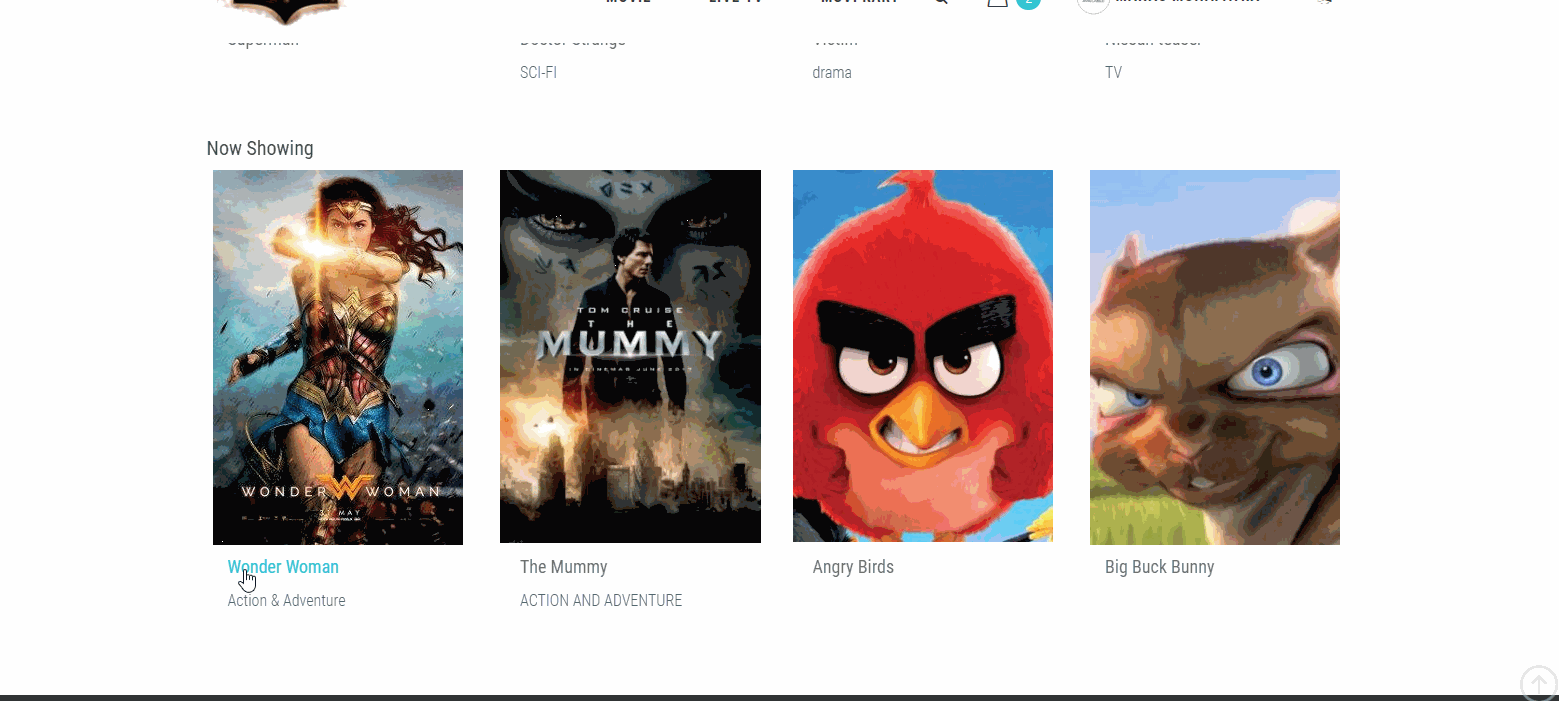Open the Wonder Woman title link
Image resolution: width=1559 pixels, height=701 pixels.
[x=283, y=567]
